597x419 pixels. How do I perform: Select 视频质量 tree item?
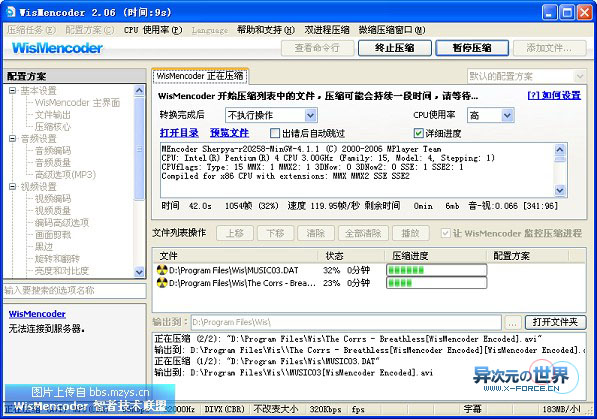53,211
